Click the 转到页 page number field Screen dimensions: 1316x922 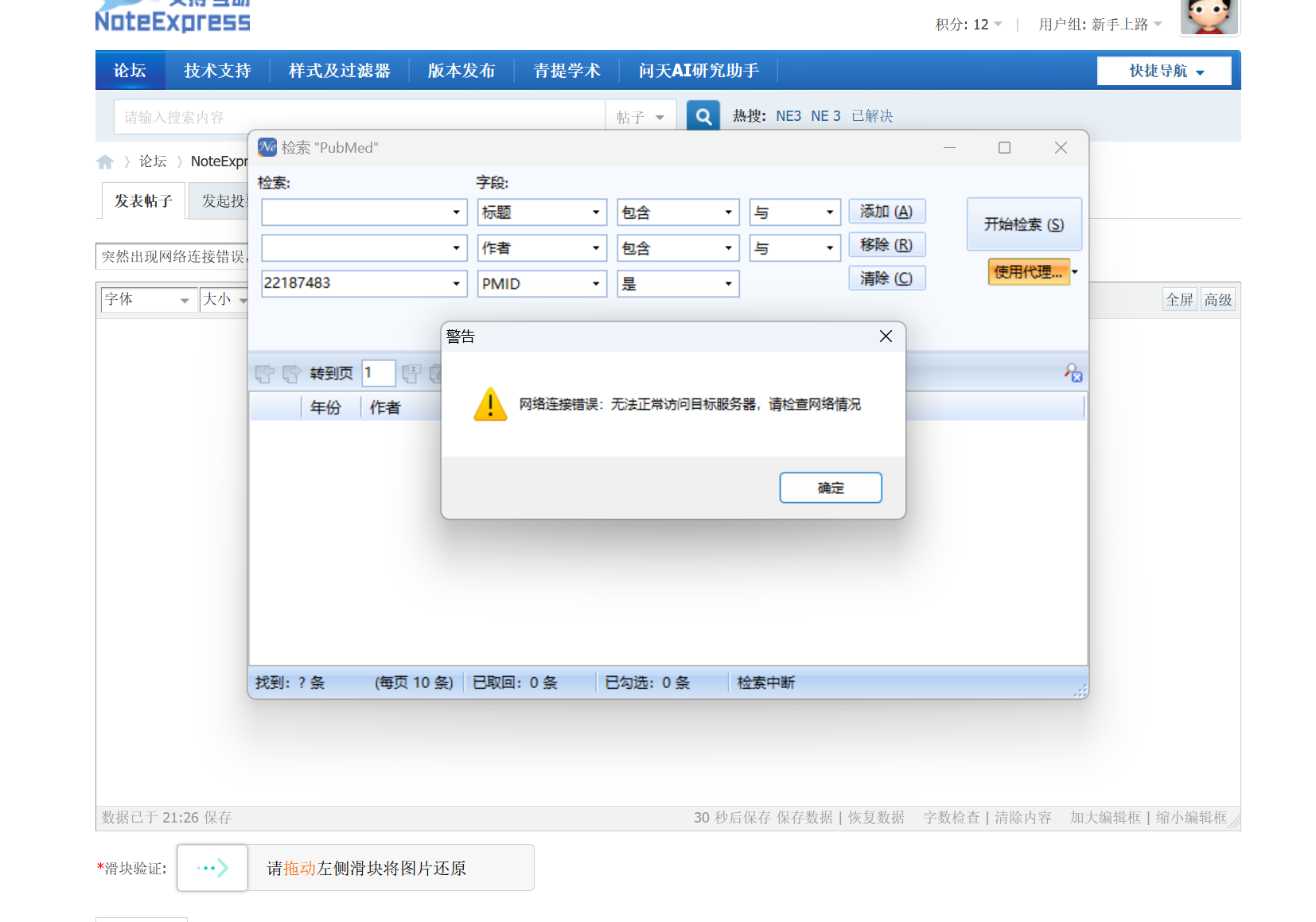pos(379,373)
